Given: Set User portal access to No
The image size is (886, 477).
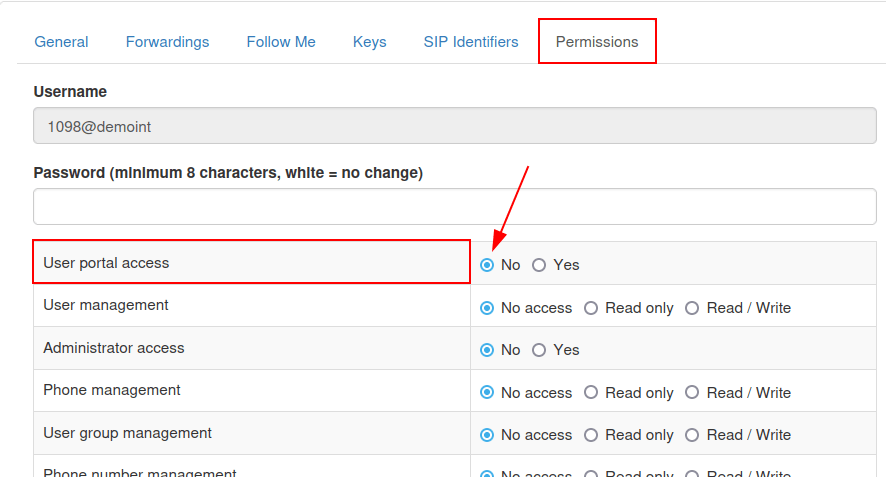Looking at the screenshot, I should point(487,265).
